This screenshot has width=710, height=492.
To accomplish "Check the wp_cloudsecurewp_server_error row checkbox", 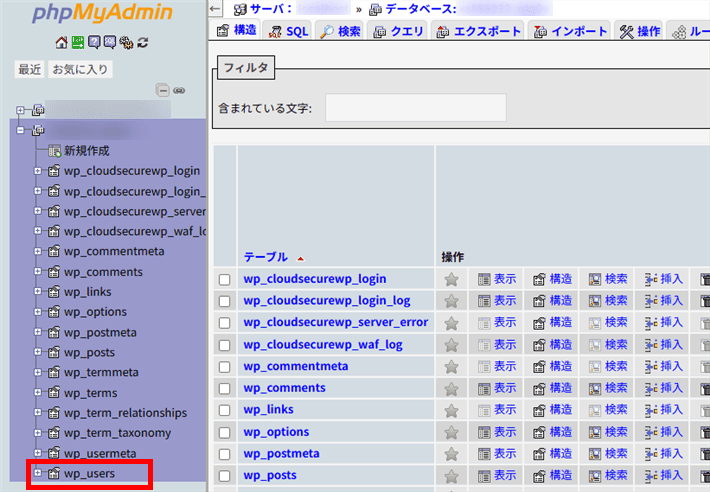I will click(x=225, y=323).
